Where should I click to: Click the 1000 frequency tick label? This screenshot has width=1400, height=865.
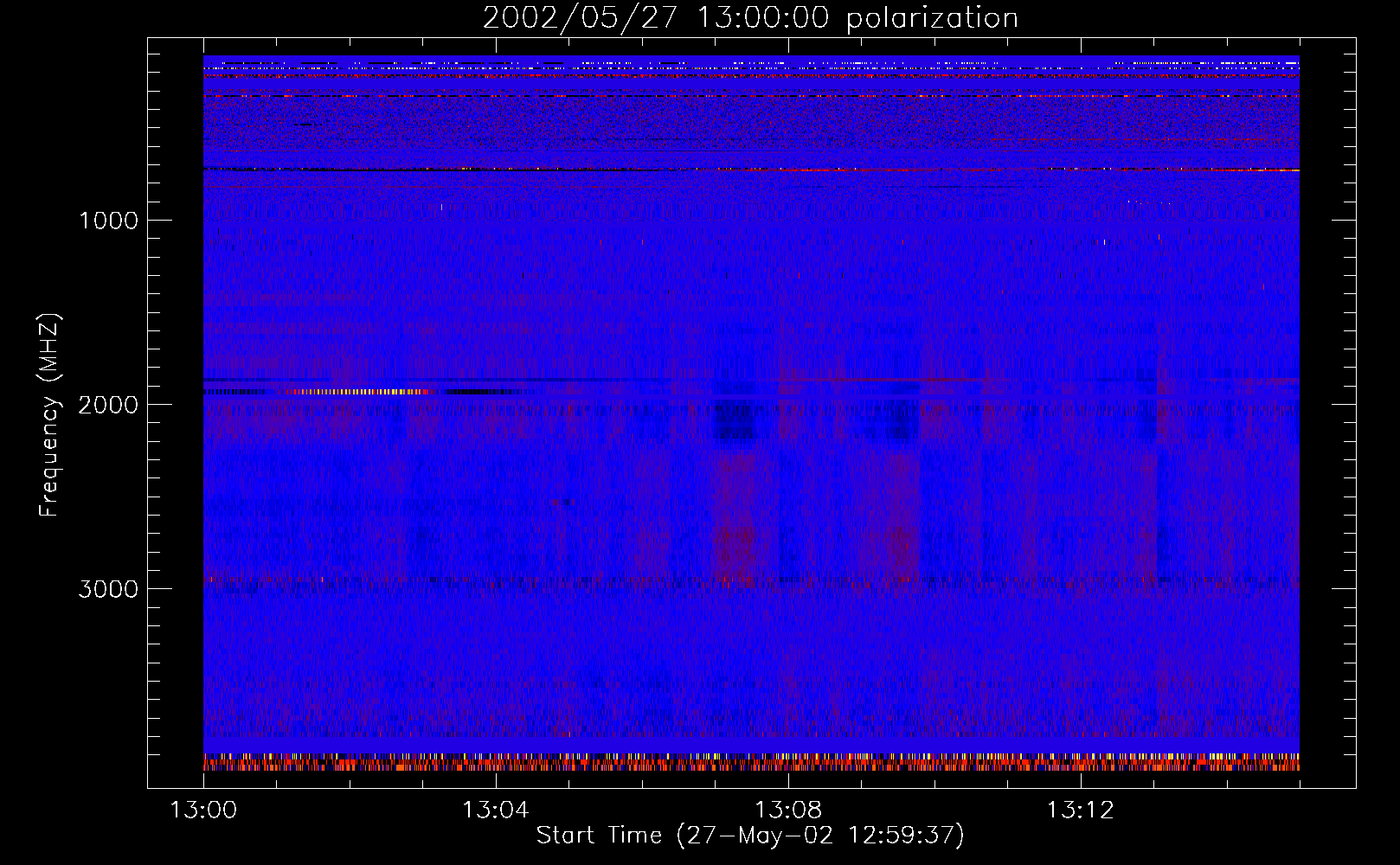tap(109, 221)
